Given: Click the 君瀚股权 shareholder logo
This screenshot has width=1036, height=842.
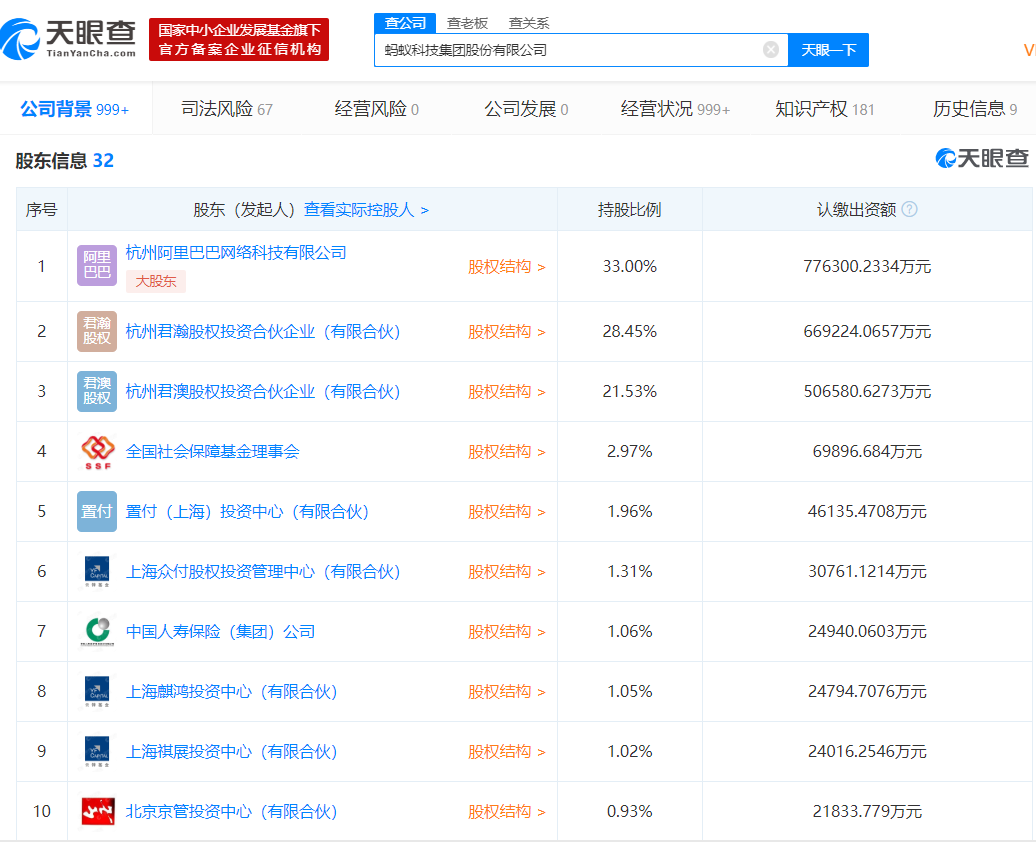Looking at the screenshot, I should [97, 332].
